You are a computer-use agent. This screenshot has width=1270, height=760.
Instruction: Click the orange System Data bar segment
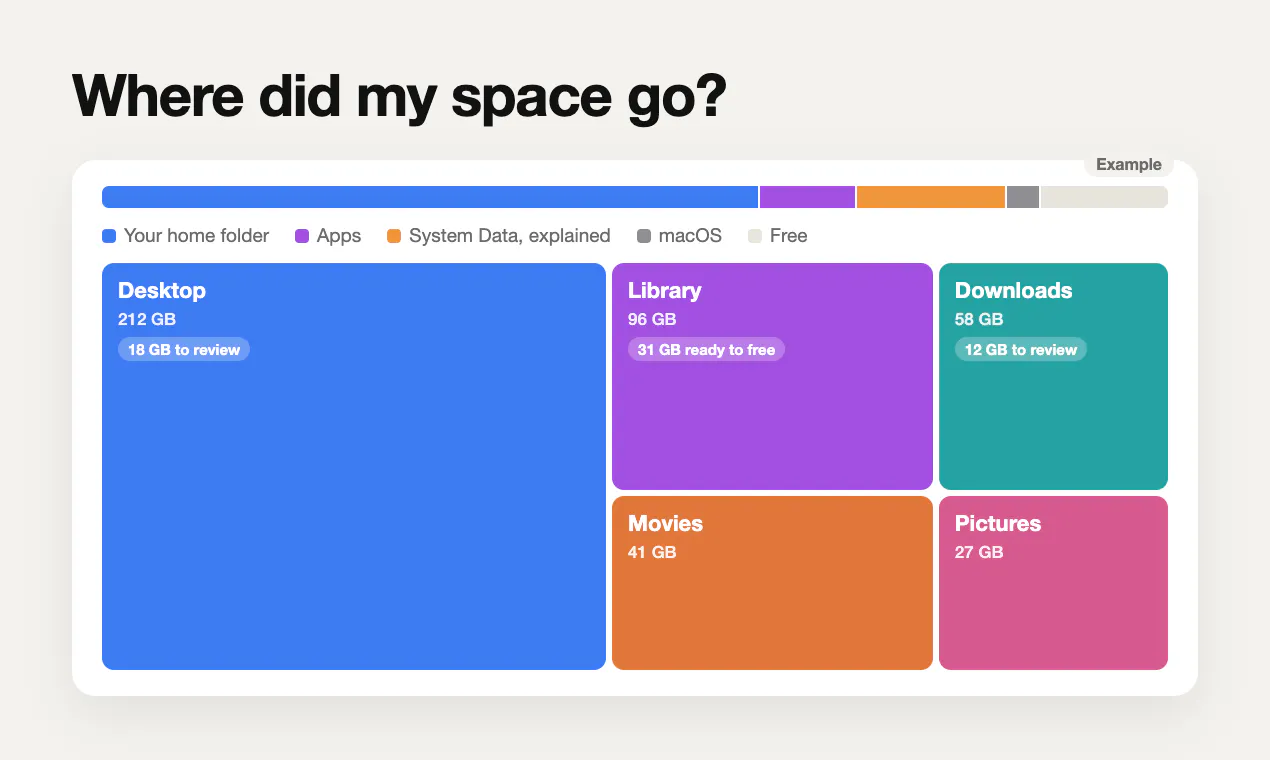(x=931, y=197)
